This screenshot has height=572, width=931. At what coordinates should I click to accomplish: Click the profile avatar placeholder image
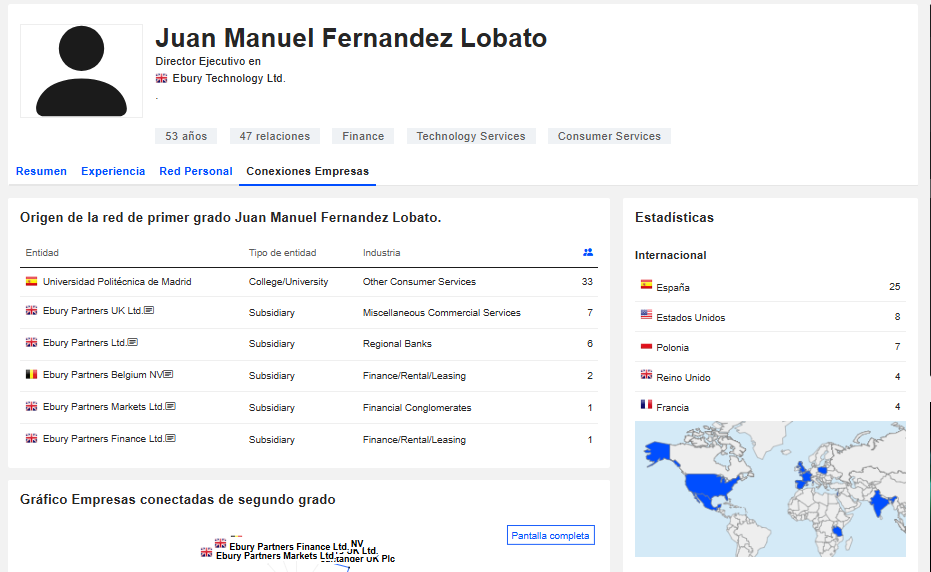pyautogui.click(x=81, y=71)
